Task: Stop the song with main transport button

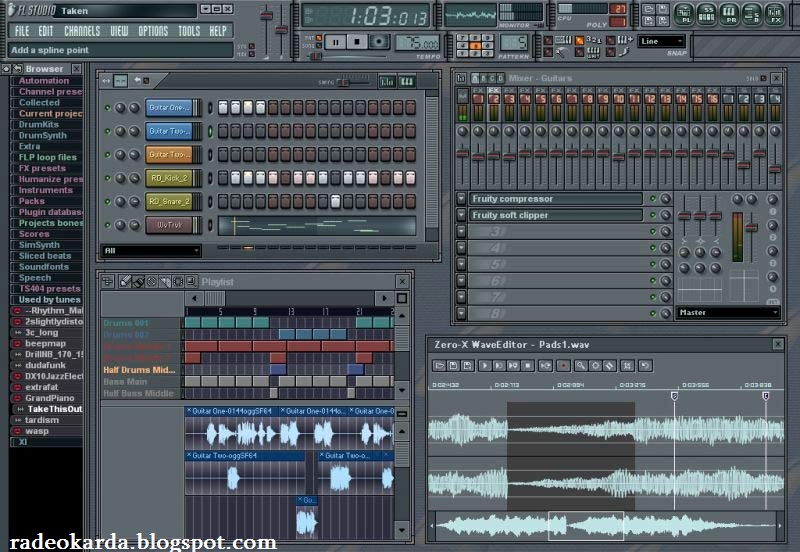Action: [x=357, y=42]
